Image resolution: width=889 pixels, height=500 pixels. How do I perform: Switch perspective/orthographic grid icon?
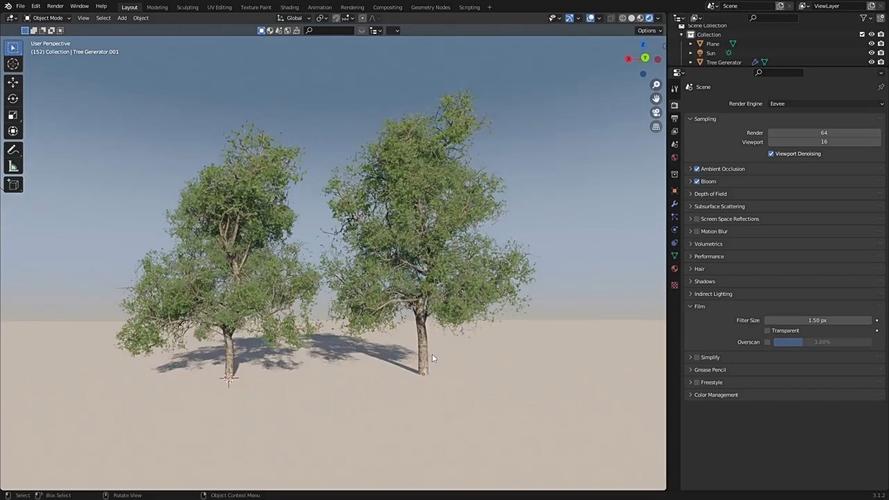click(656, 126)
